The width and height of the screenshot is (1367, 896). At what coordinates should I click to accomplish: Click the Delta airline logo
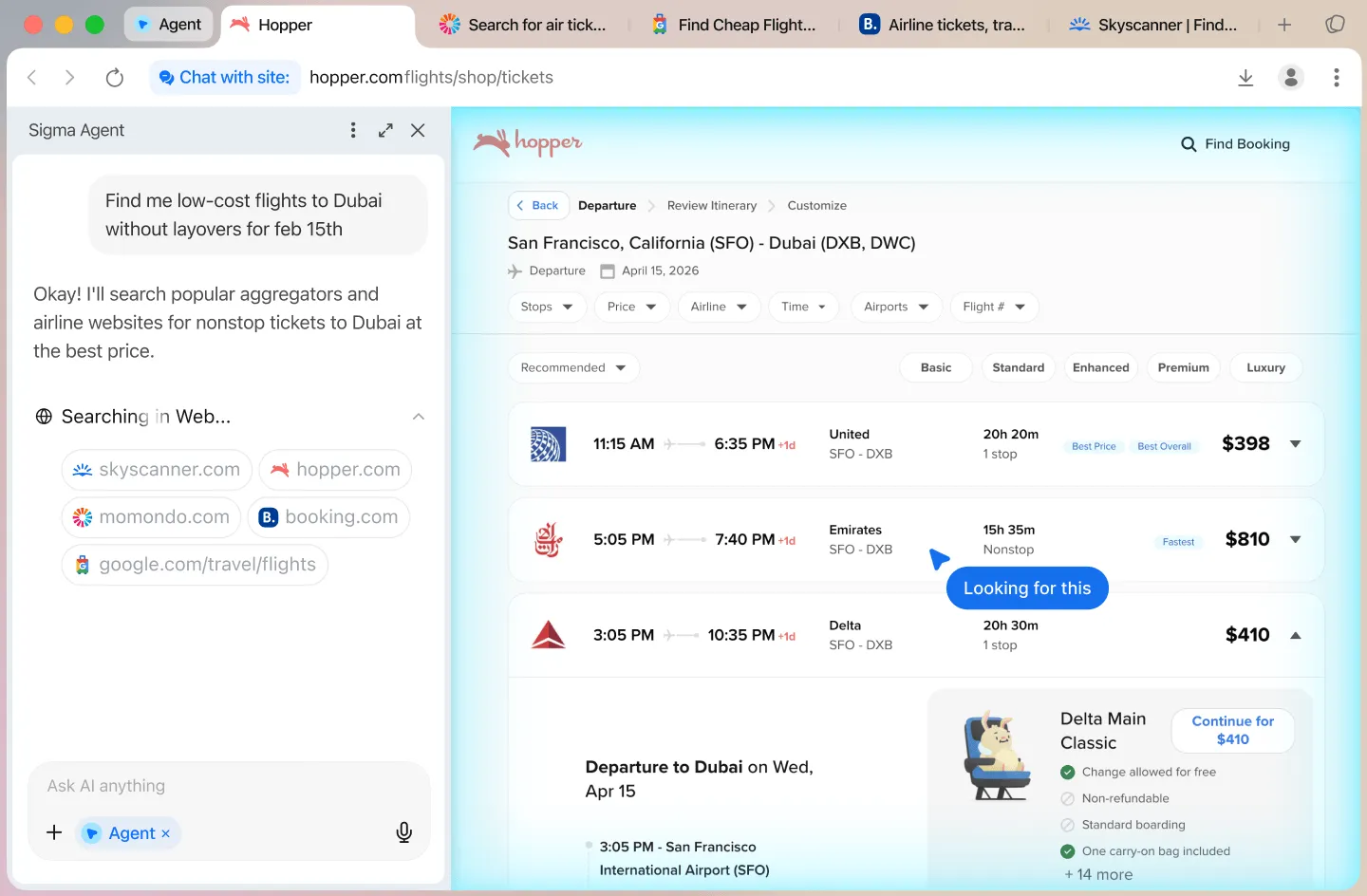coord(548,635)
